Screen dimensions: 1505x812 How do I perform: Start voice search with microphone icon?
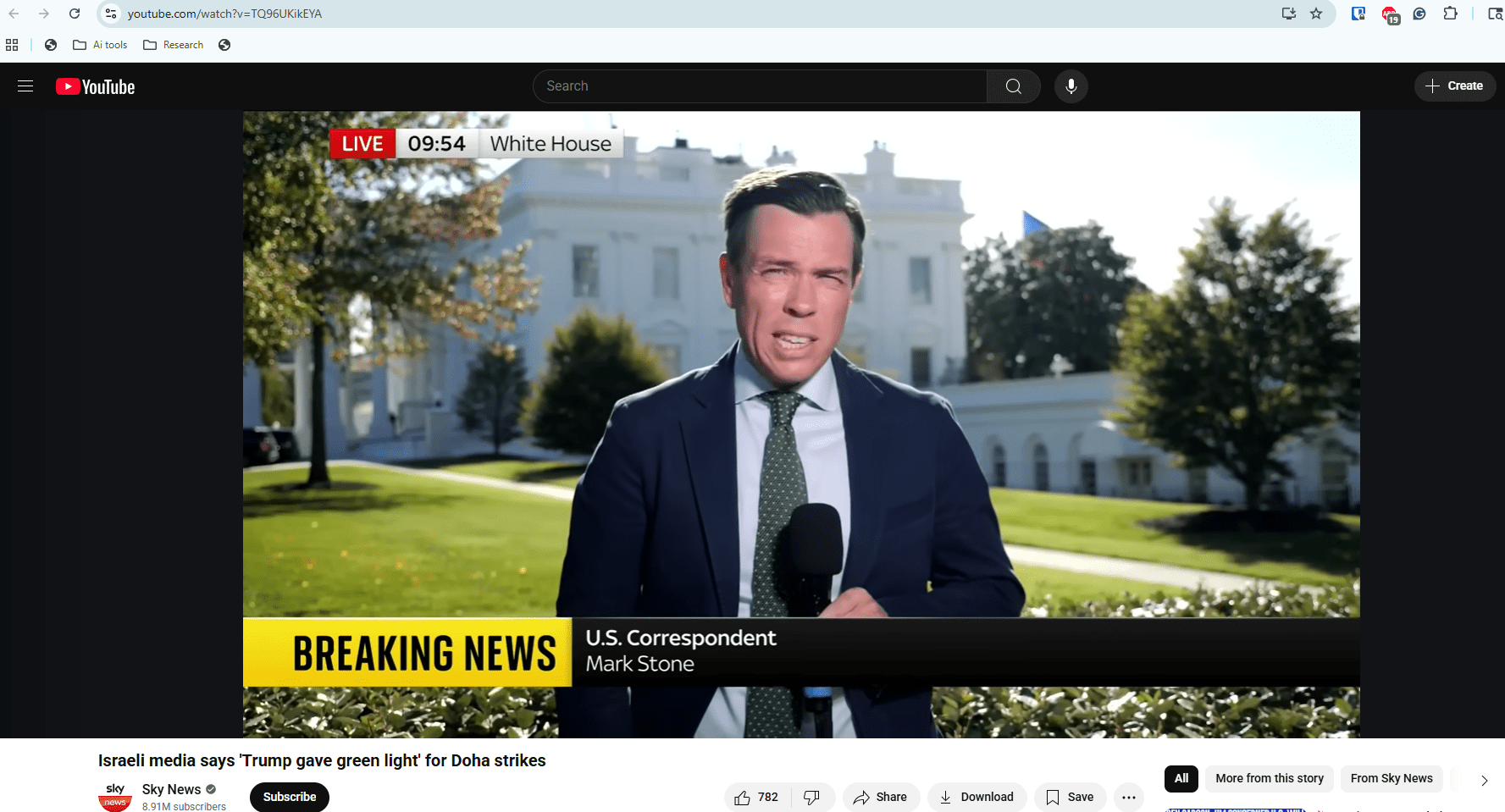coord(1071,86)
